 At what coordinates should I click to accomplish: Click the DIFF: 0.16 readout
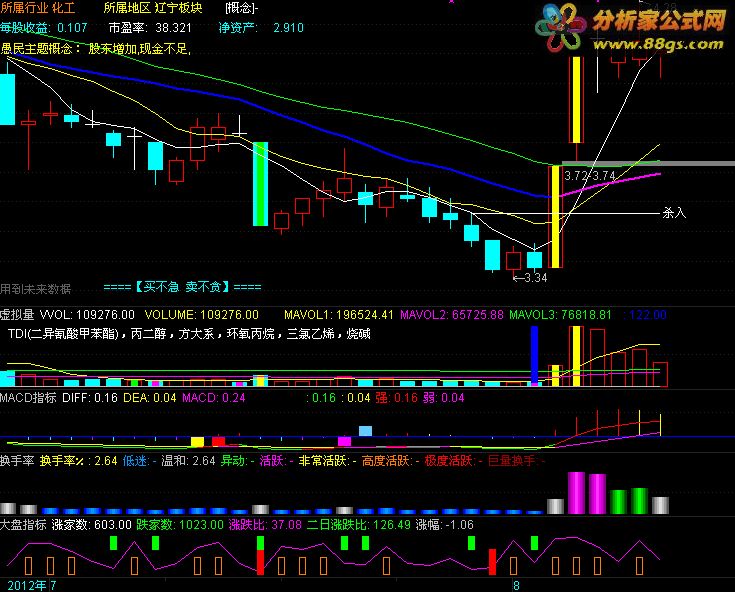90,397
